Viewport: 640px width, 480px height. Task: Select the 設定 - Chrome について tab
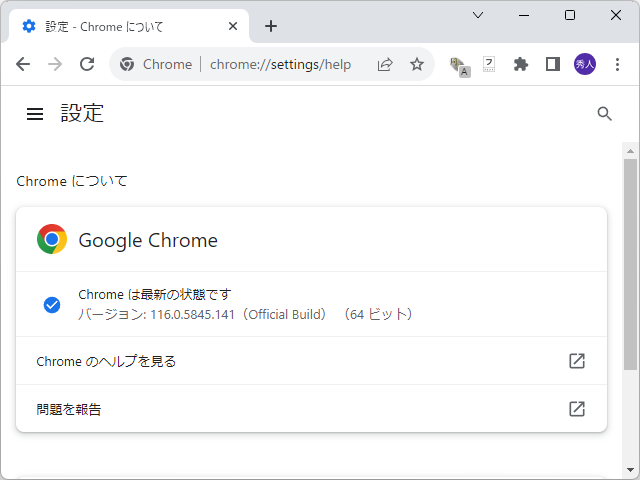click(127, 26)
